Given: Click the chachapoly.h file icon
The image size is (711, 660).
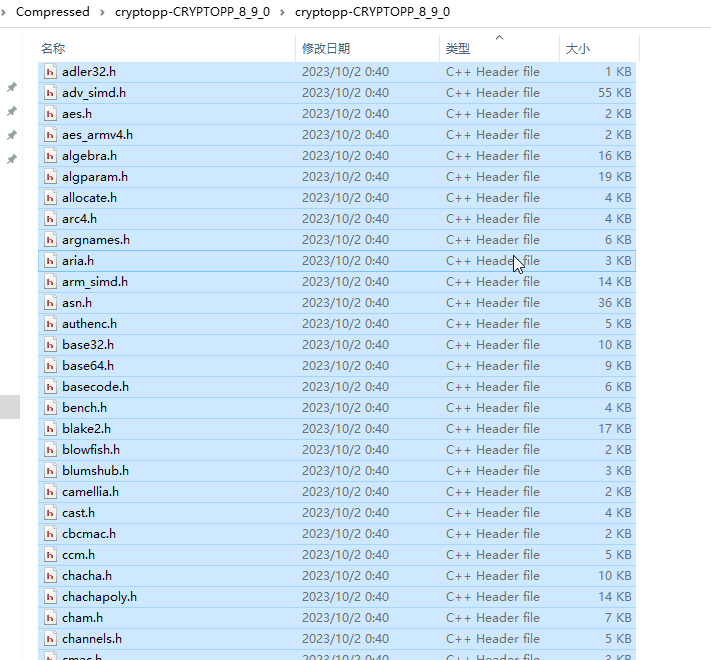Looking at the screenshot, I should click(50, 597).
